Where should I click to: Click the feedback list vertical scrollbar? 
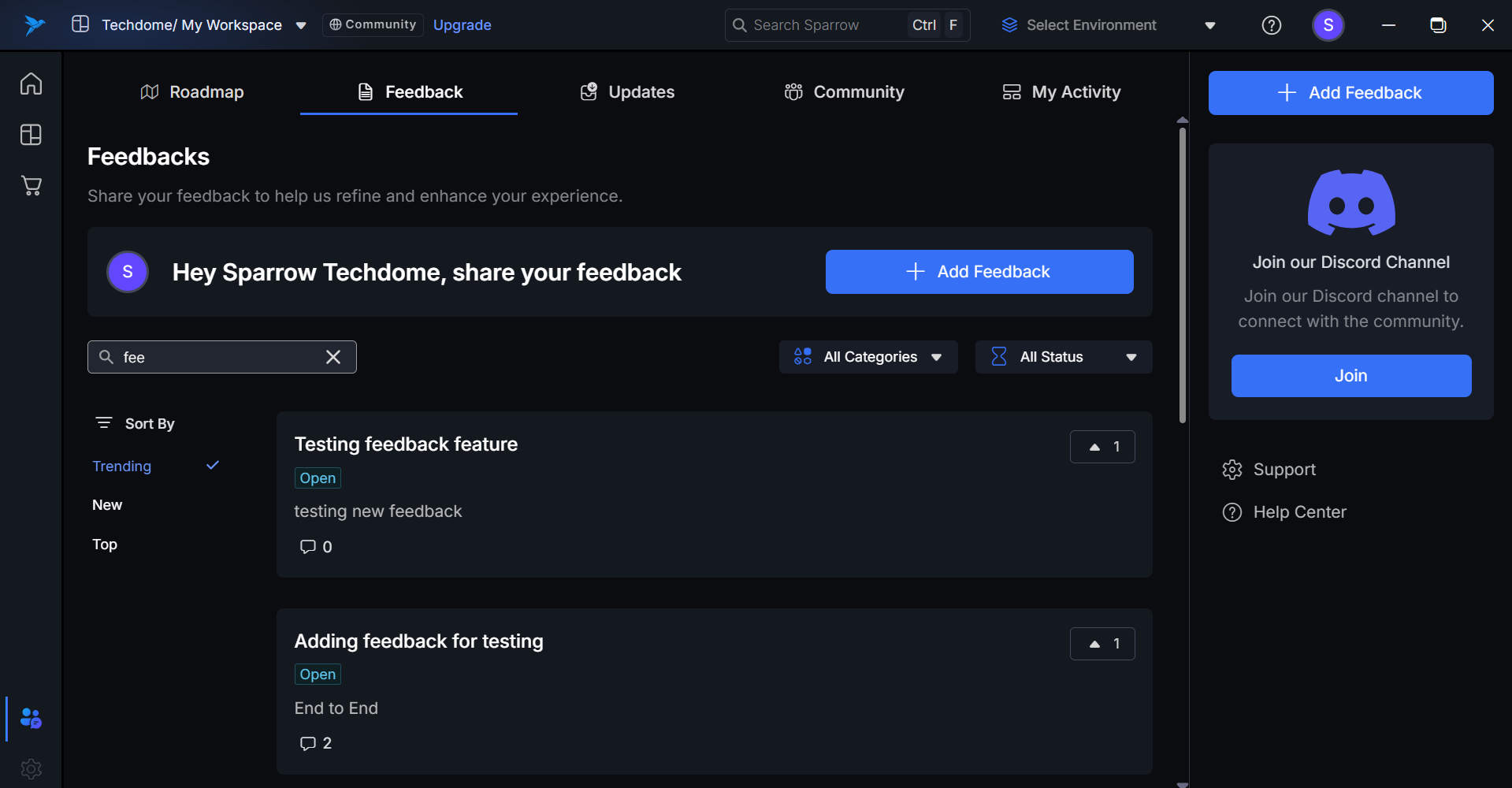[1182, 276]
